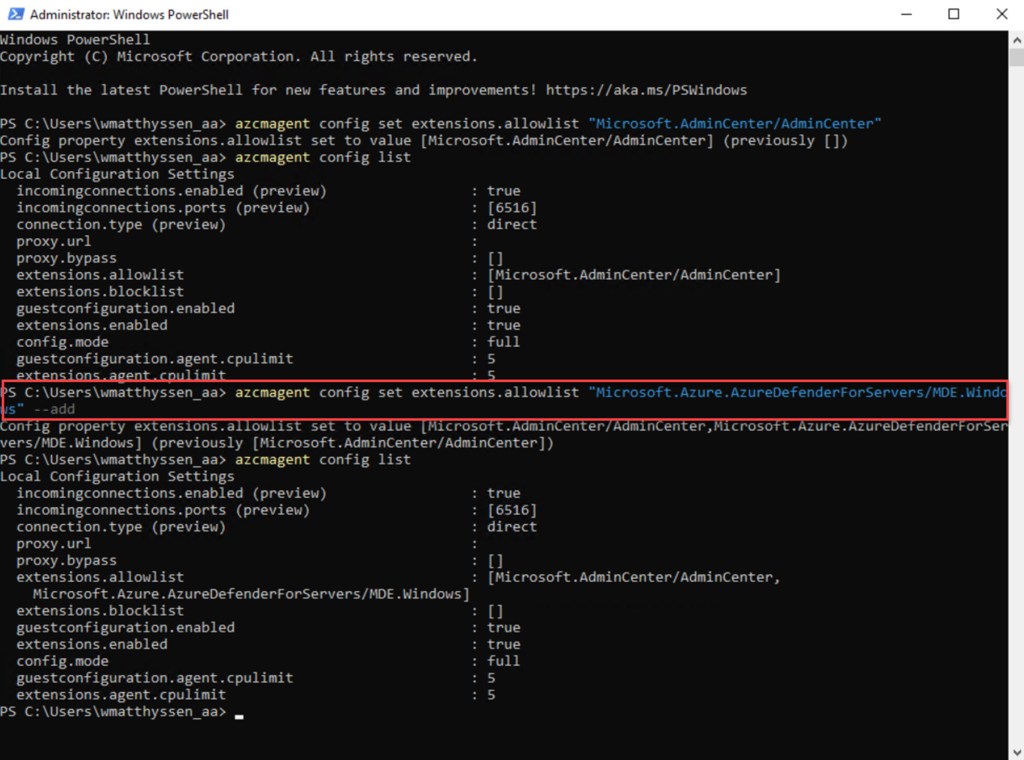This screenshot has width=1024, height=760.
Task: Click the first "azcmagent config list" command
Action: (323, 157)
